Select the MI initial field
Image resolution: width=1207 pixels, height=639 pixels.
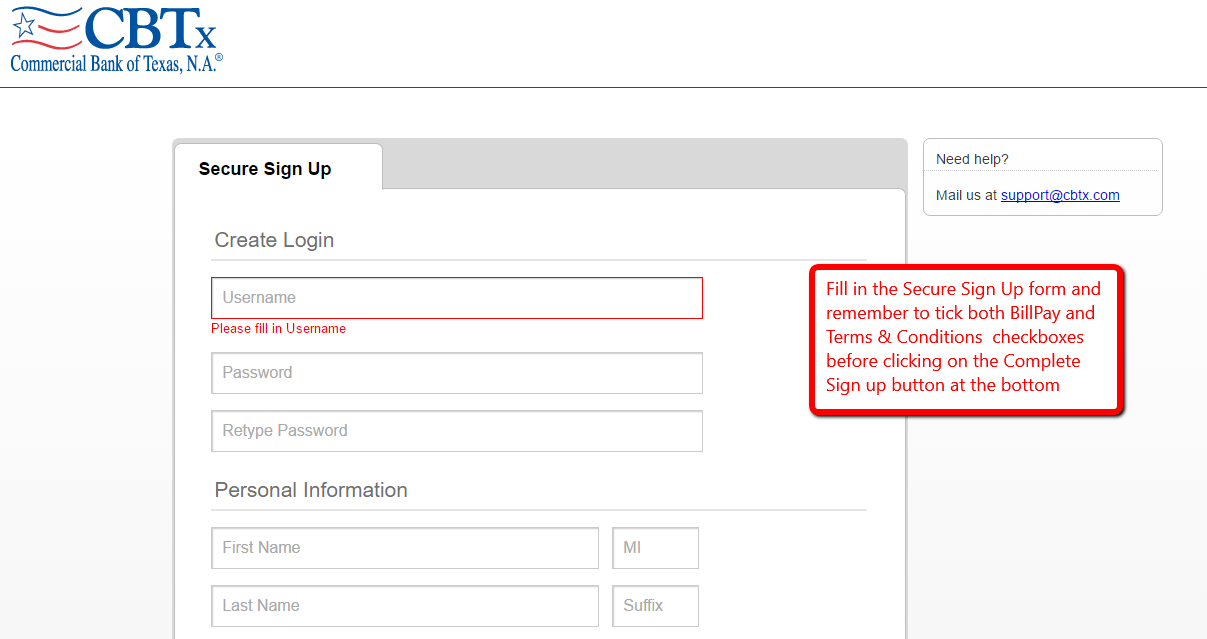point(655,548)
